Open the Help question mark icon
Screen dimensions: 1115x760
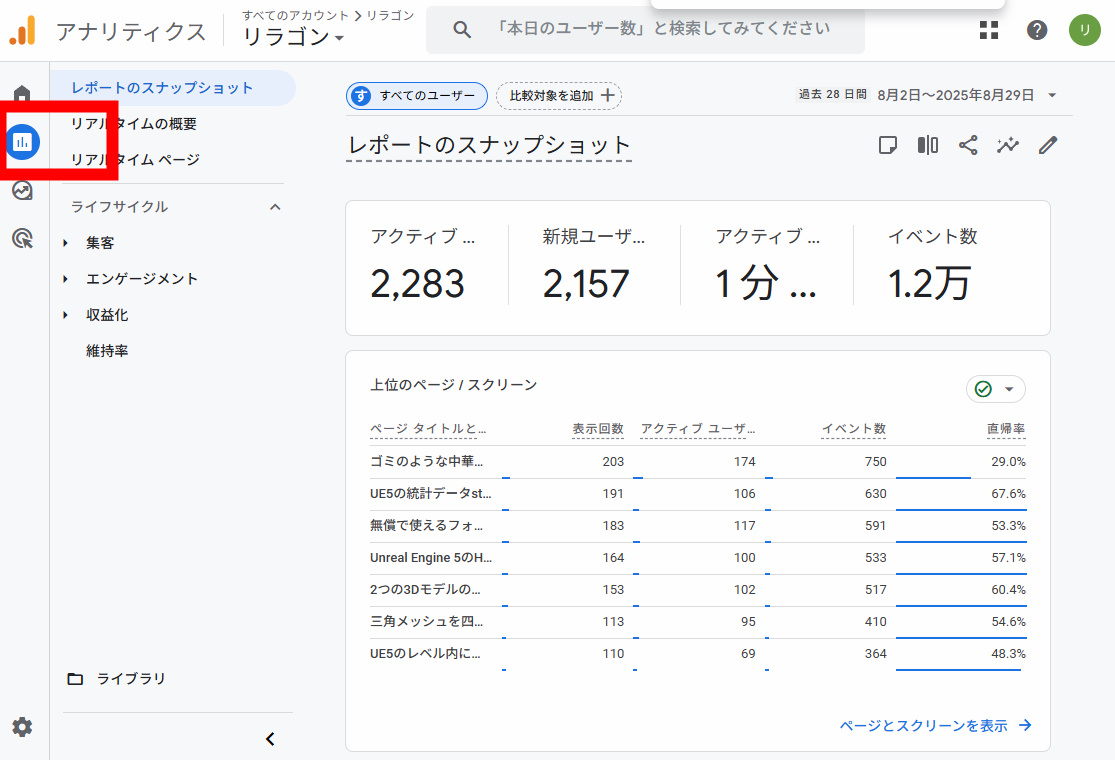click(x=1037, y=30)
